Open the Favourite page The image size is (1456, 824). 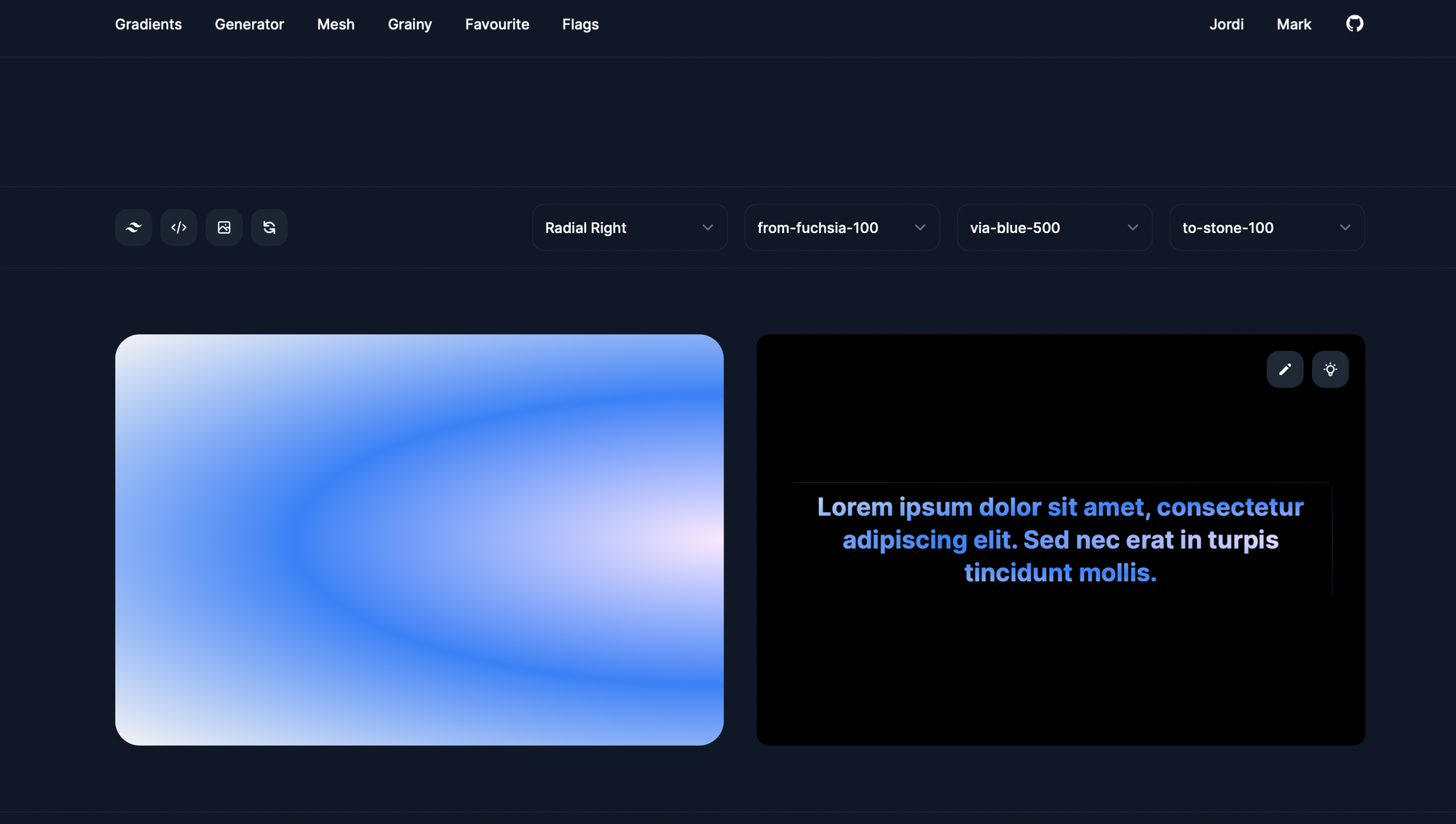coord(497,24)
